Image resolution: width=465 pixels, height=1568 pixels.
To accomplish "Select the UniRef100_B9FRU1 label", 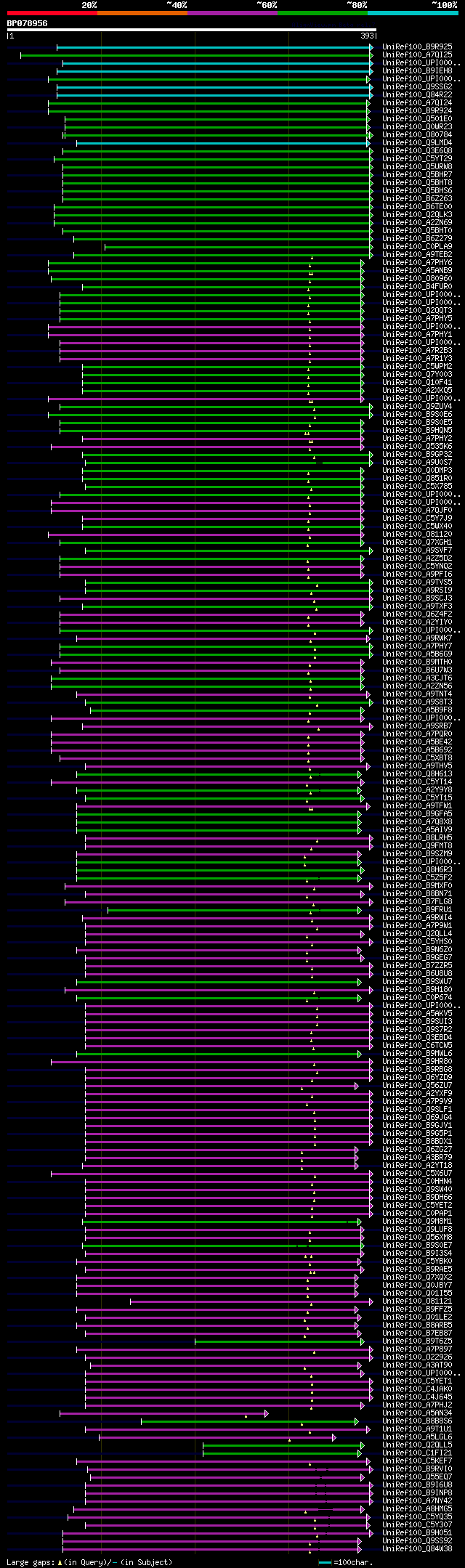I will [x=417, y=909].
